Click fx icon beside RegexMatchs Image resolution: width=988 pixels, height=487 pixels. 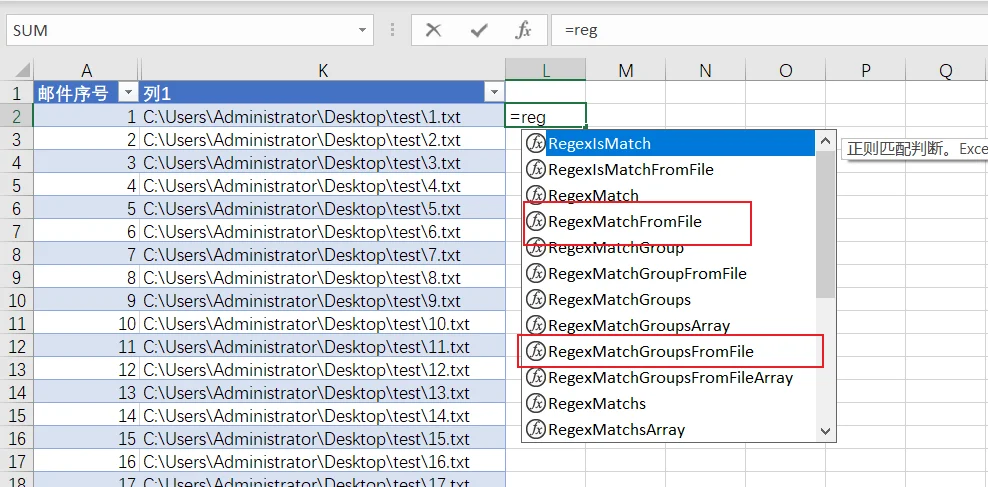click(535, 403)
